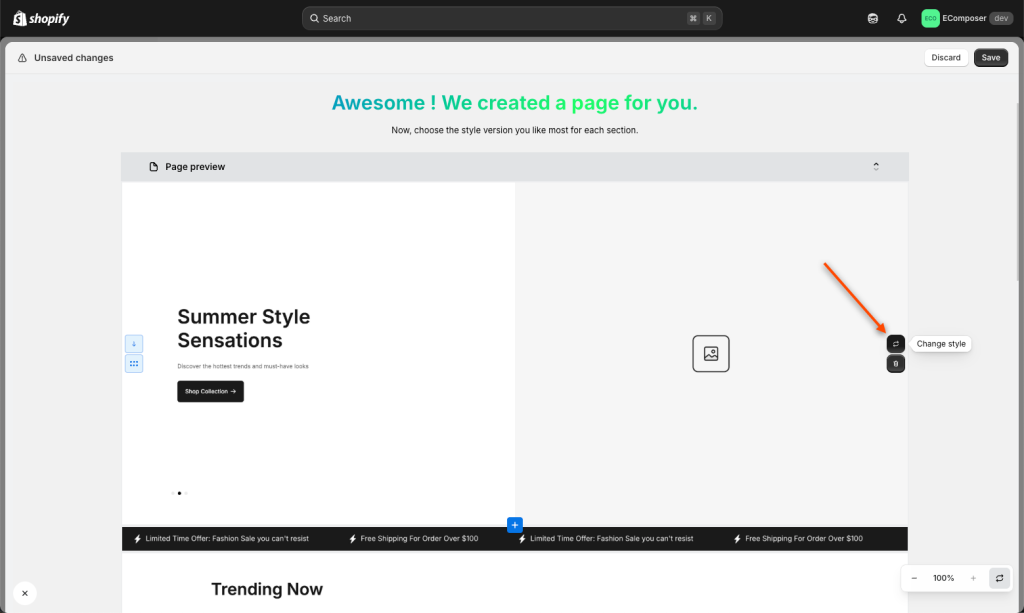Viewport: 1024px width, 613px height.
Task: Delete the hero section via trash icon
Action: click(895, 364)
